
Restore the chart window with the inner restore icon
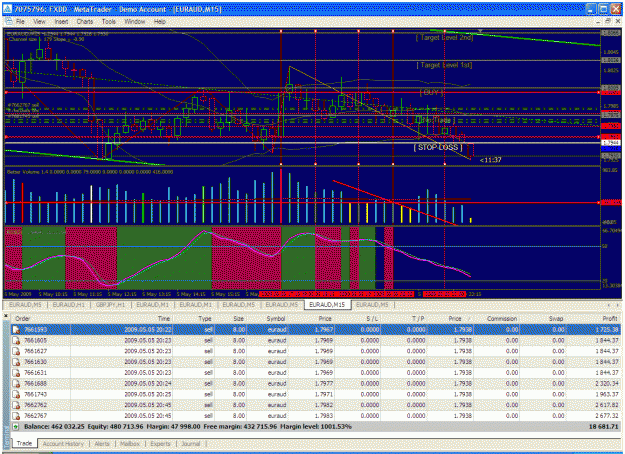point(608,21)
